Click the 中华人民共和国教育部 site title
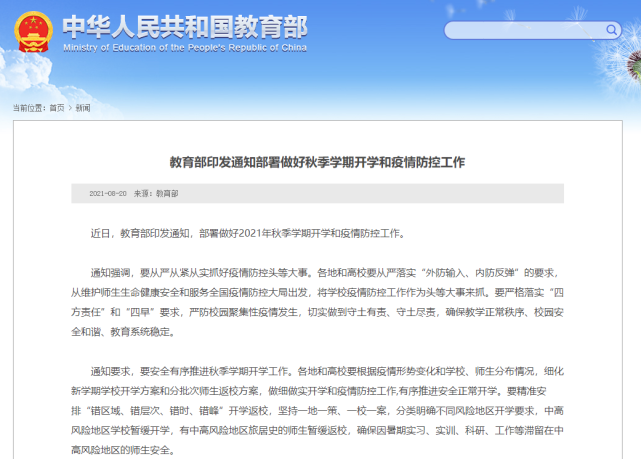 point(185,27)
